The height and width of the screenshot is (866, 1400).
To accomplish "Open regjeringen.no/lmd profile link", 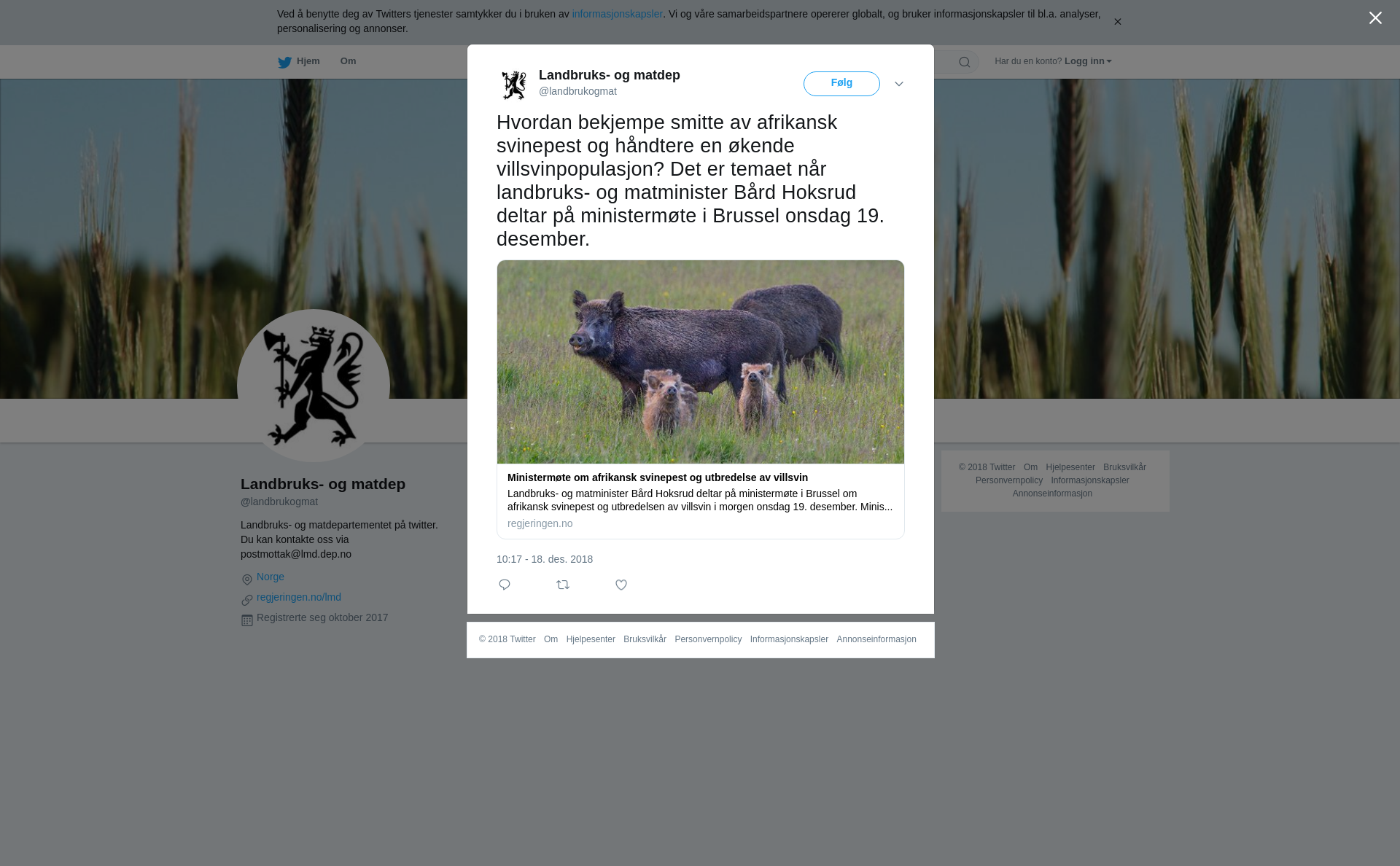I will pyautogui.click(x=299, y=597).
